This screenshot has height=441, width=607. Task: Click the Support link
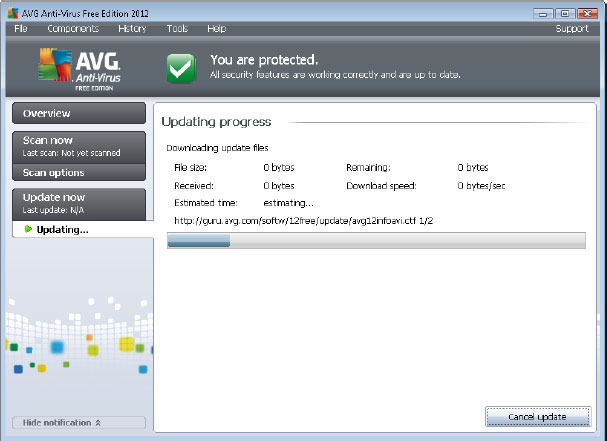click(572, 29)
